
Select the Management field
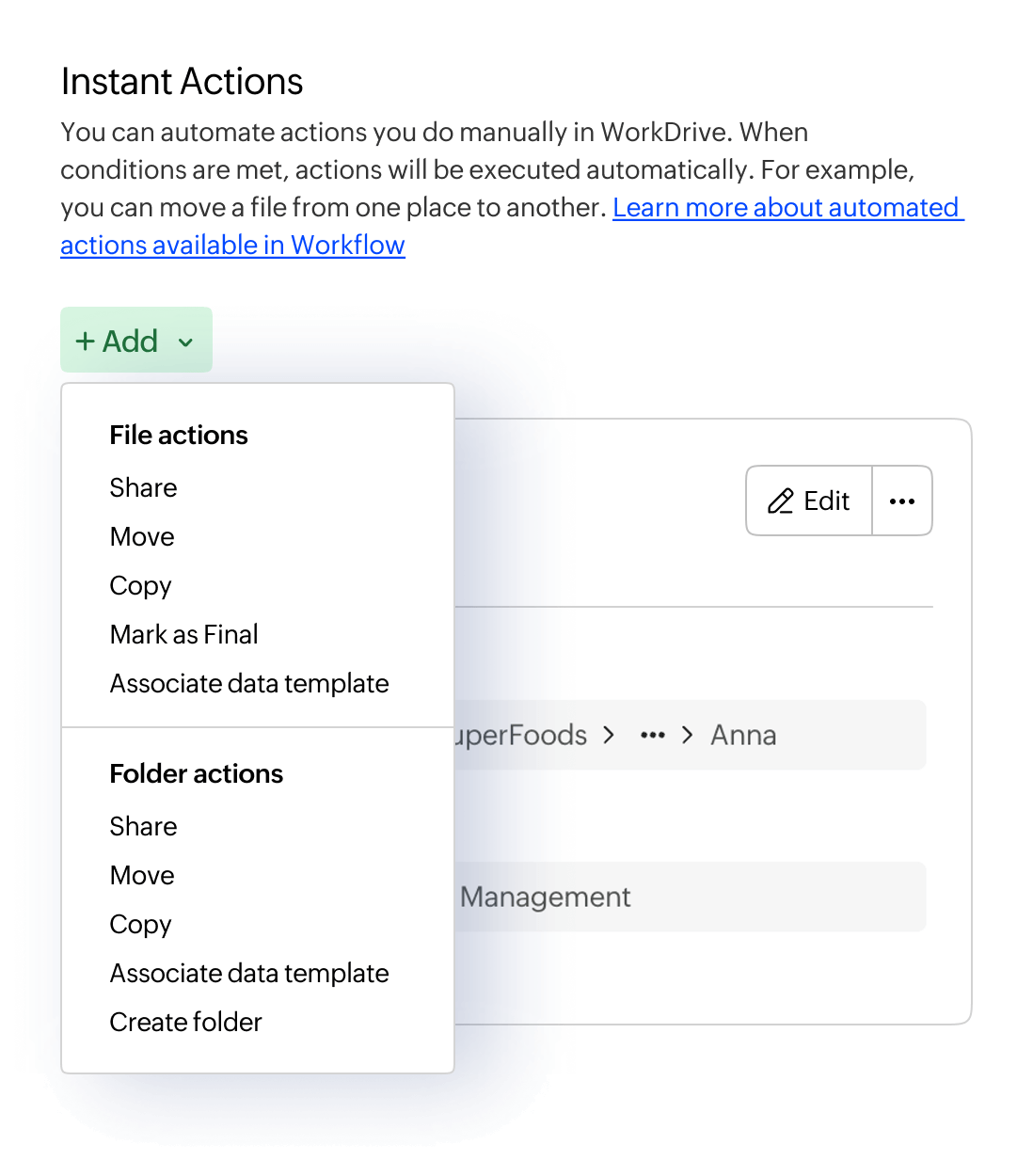(x=544, y=897)
